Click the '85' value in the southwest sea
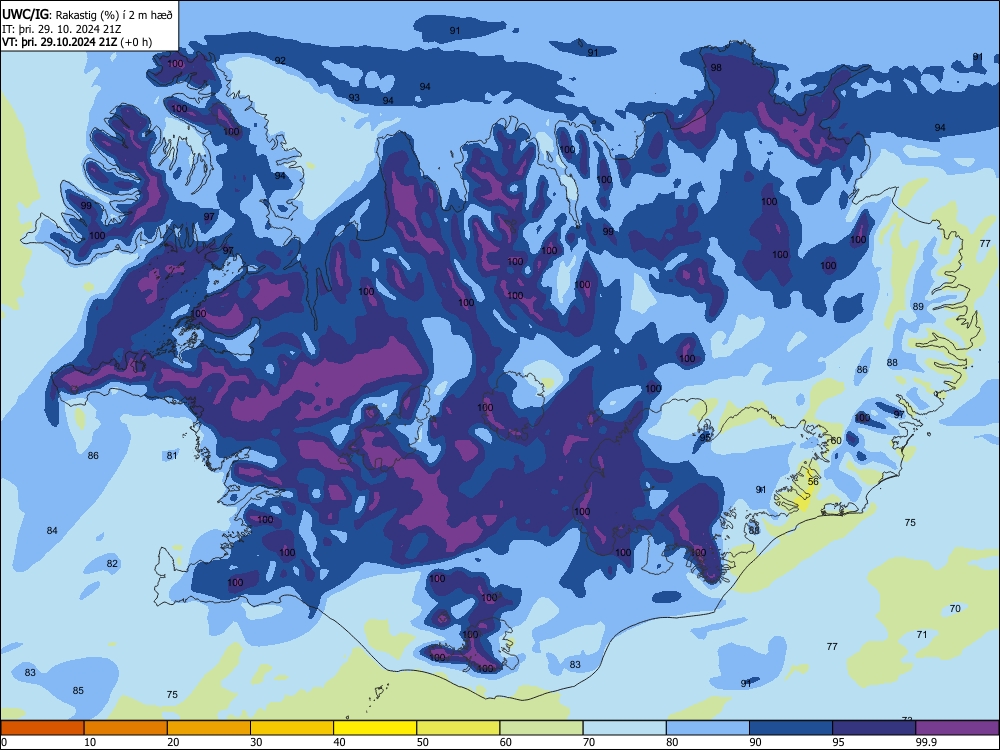This screenshot has height=750, width=1000. (x=78, y=691)
